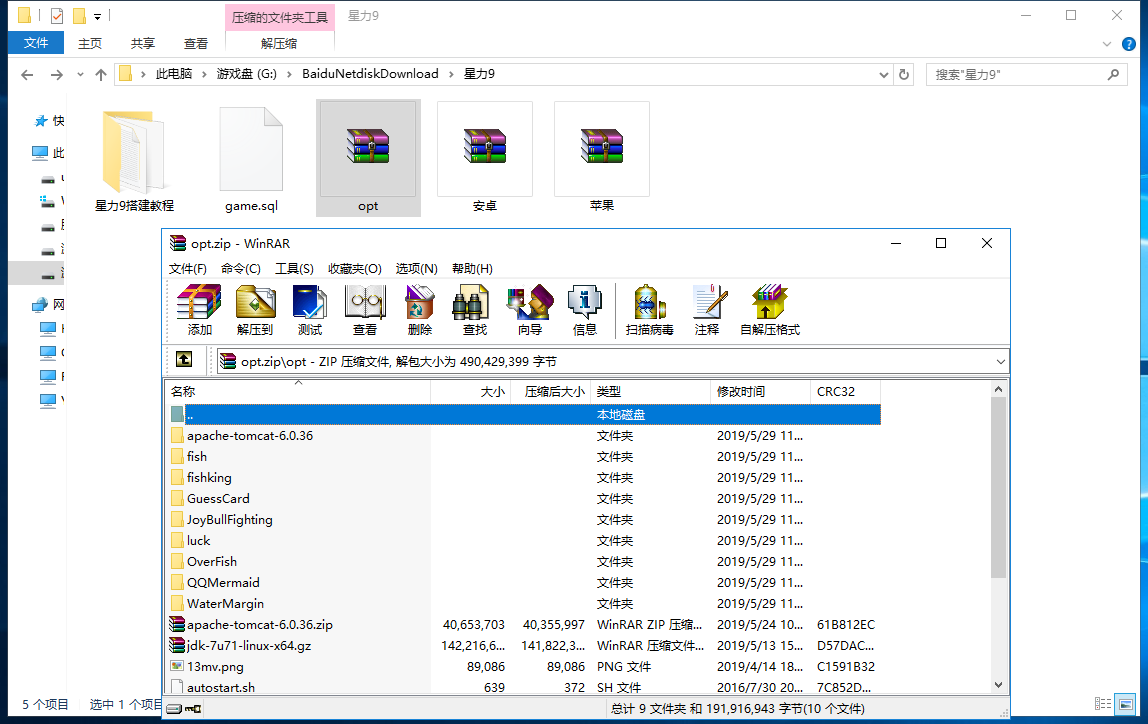Select the fishking folder row
The width and height of the screenshot is (1148, 724).
tap(524, 477)
